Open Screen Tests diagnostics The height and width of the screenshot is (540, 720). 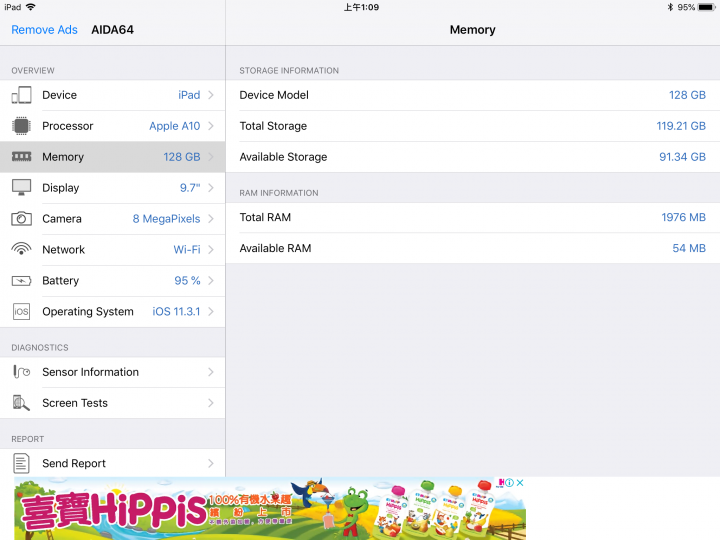click(x=112, y=403)
